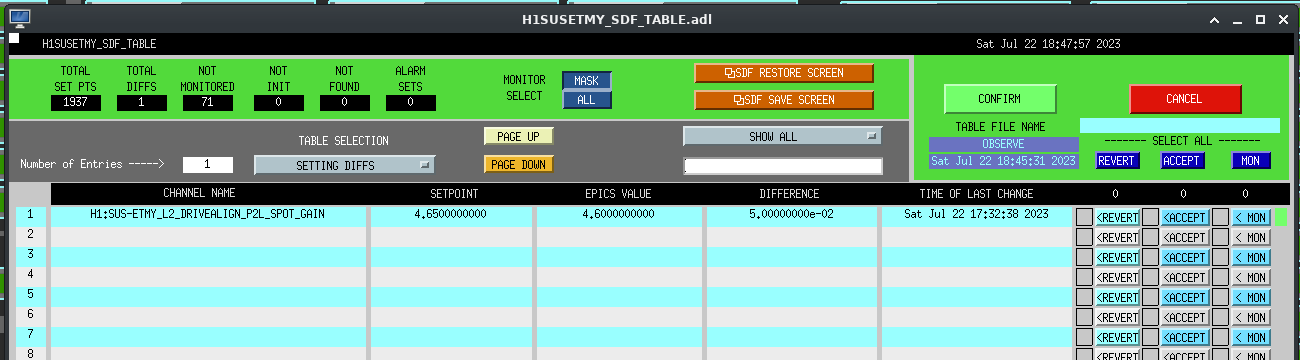Open the SETTING DIFFS table selection dropdown

tap(345, 165)
